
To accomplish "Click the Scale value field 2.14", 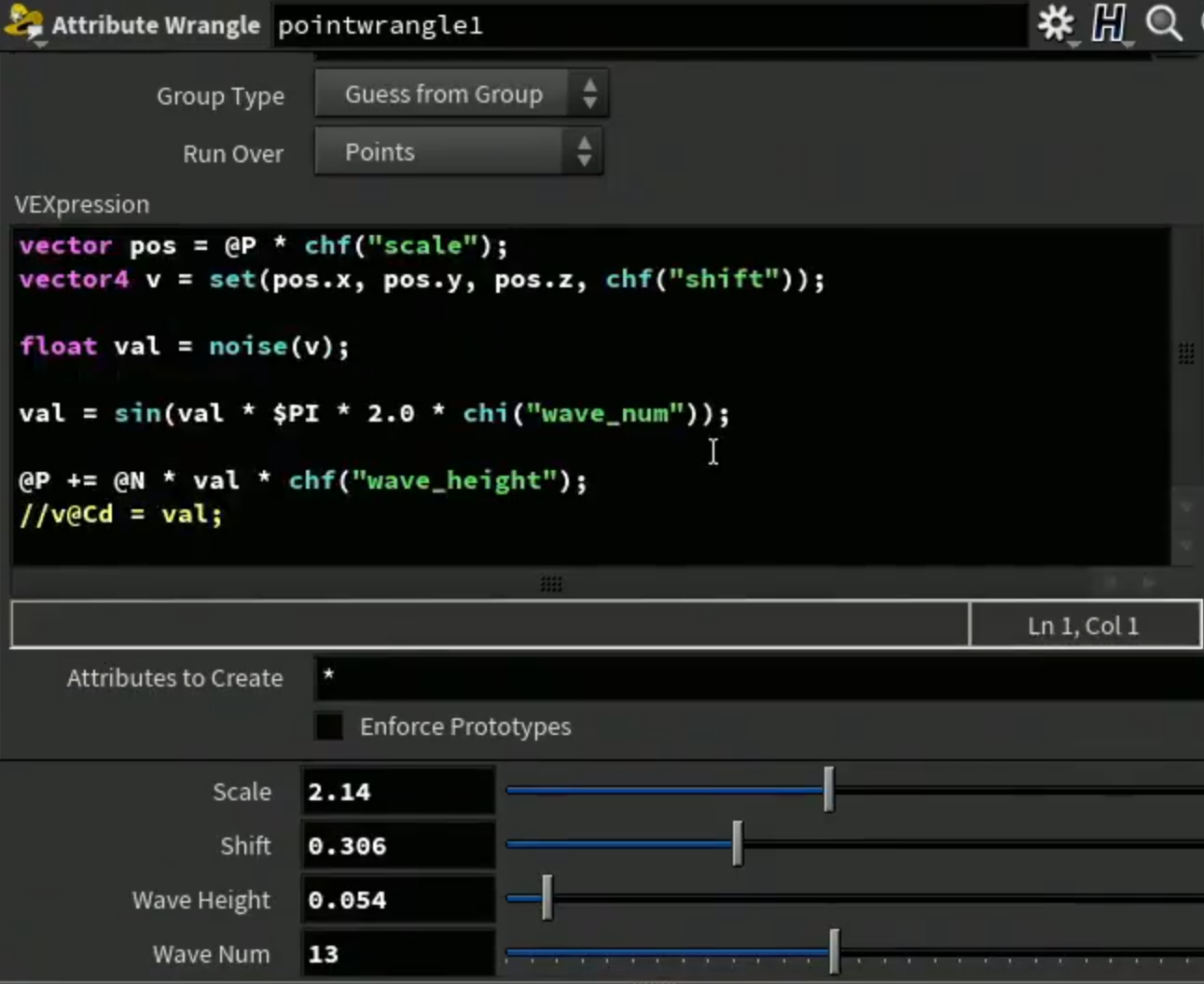I will tap(398, 792).
